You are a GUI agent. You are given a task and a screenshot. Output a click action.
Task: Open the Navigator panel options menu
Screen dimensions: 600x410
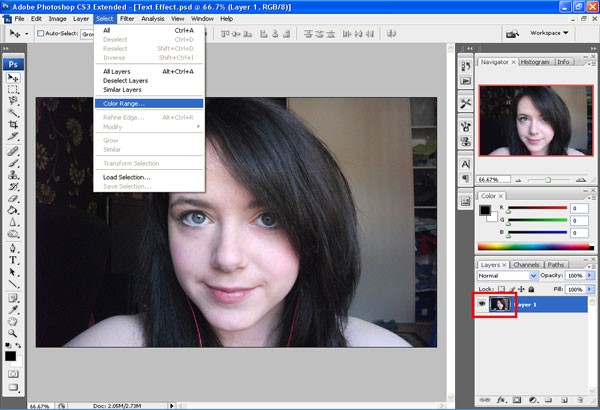pyautogui.click(x=590, y=64)
